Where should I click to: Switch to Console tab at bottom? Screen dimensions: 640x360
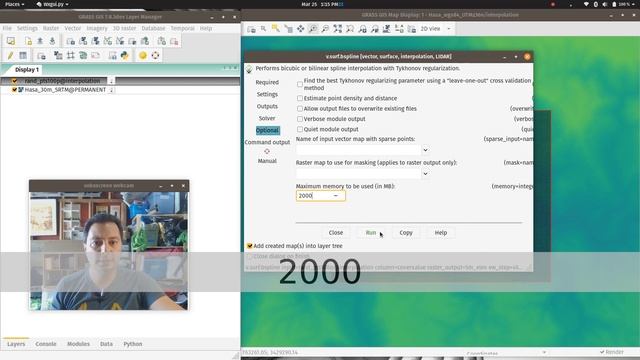click(x=46, y=344)
